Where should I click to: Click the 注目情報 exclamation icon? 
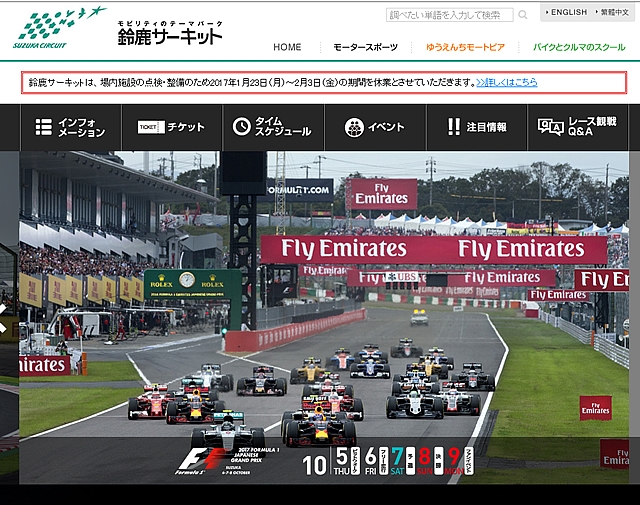coord(453,127)
